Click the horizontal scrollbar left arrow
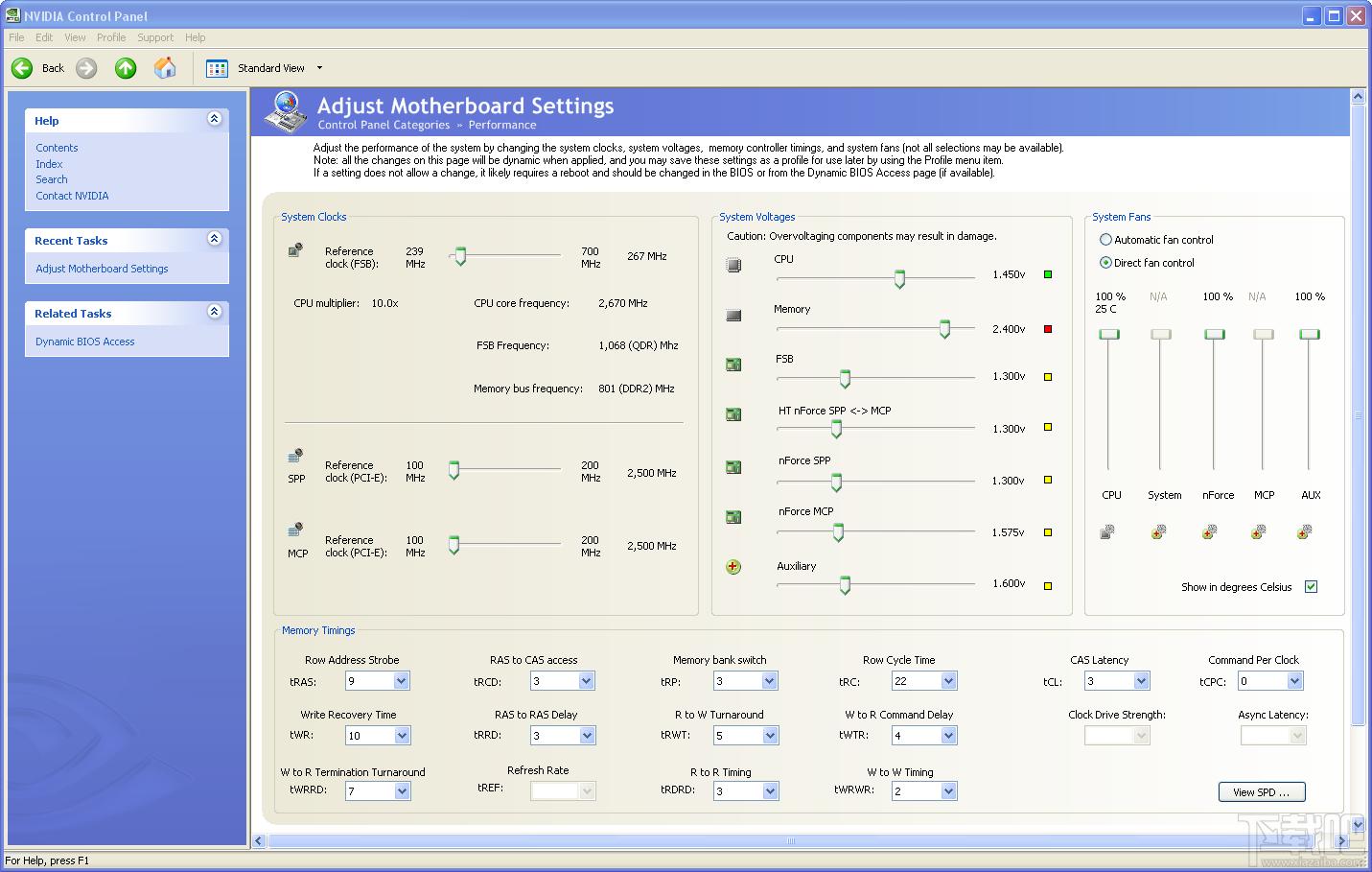The image size is (1372, 872). 259,841
